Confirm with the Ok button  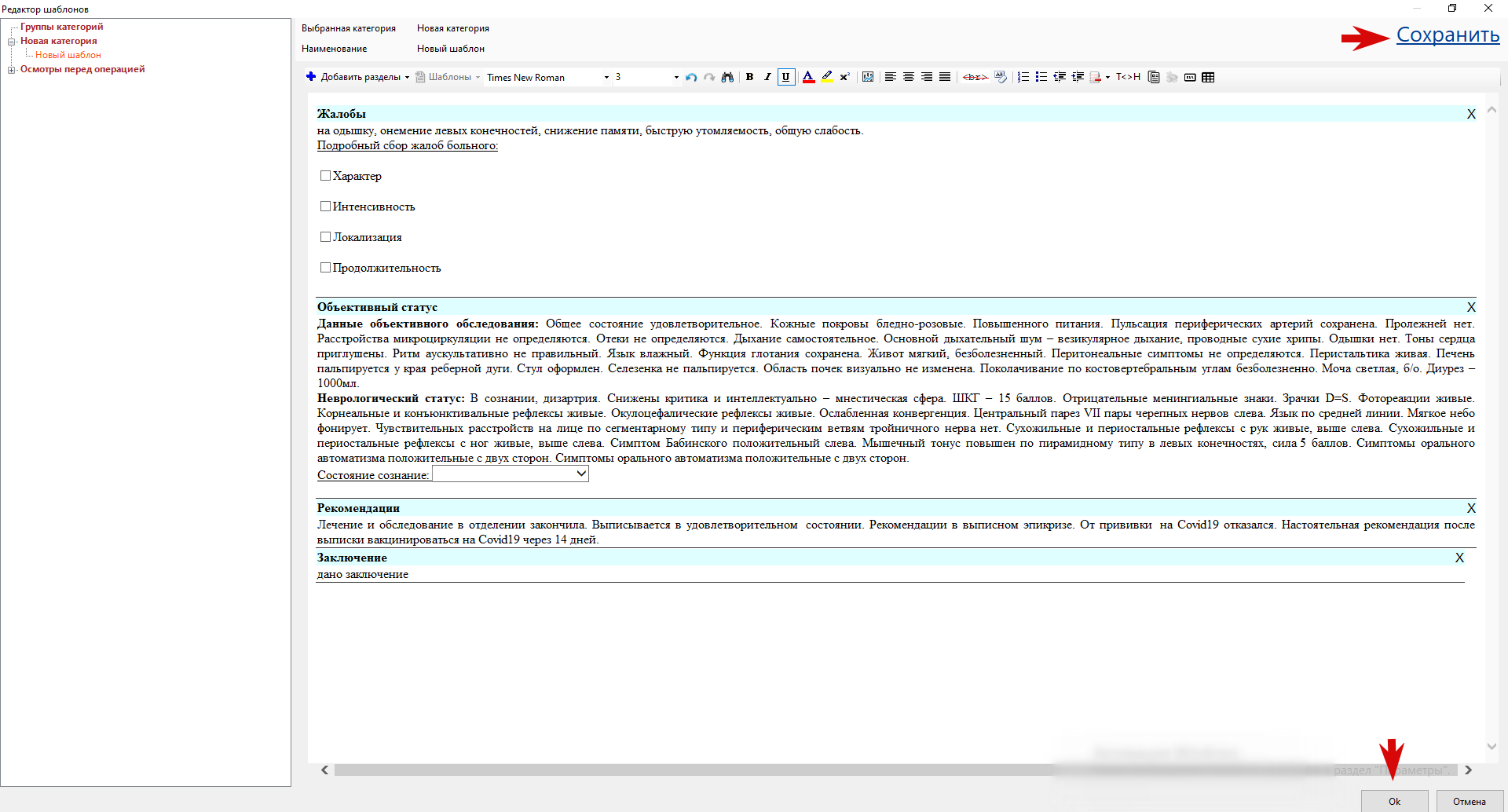pyautogui.click(x=1394, y=802)
